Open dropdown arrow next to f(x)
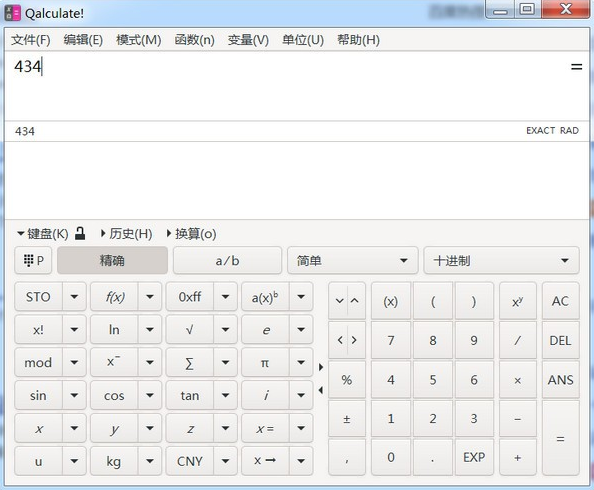The image size is (594, 490). [150, 297]
